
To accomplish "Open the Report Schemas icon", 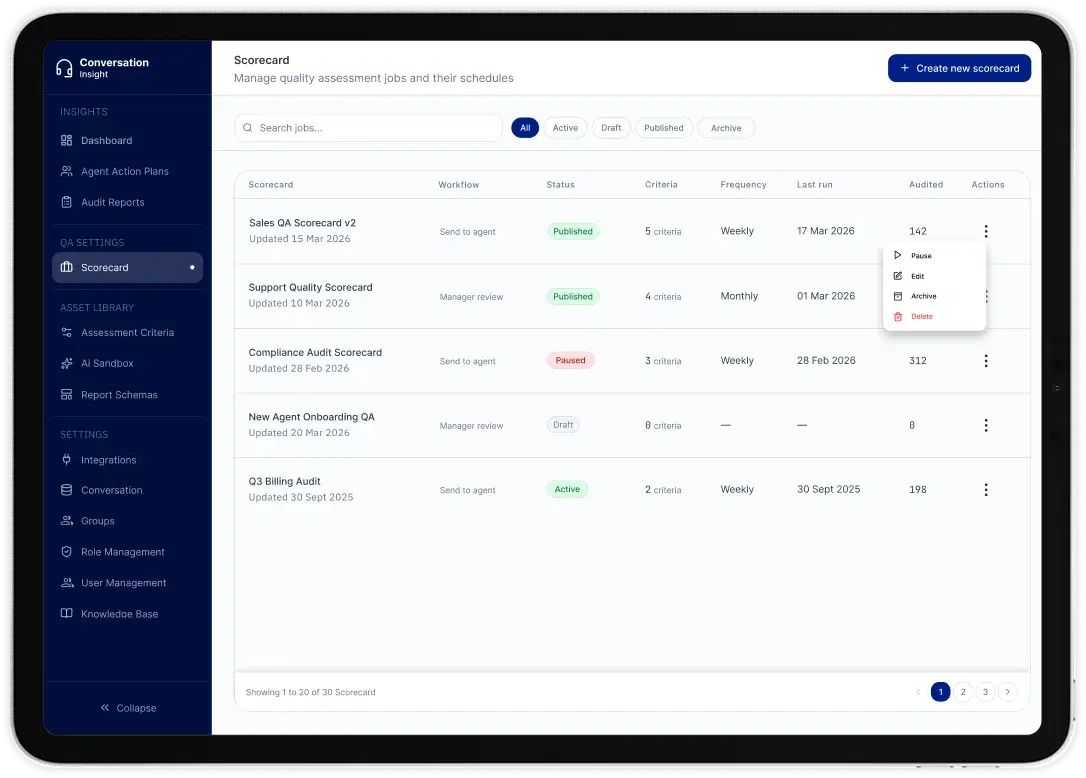I will [66, 395].
